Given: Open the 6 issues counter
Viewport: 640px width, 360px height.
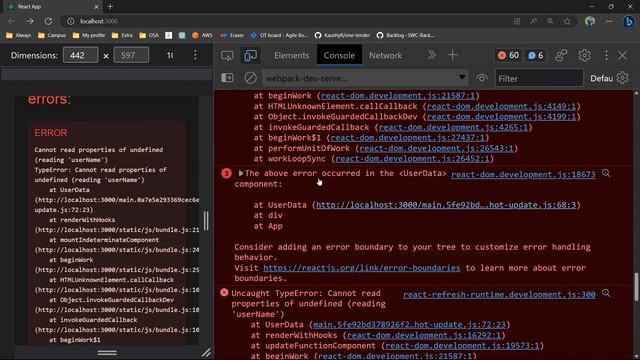Looking at the screenshot, I should click(x=535, y=55).
